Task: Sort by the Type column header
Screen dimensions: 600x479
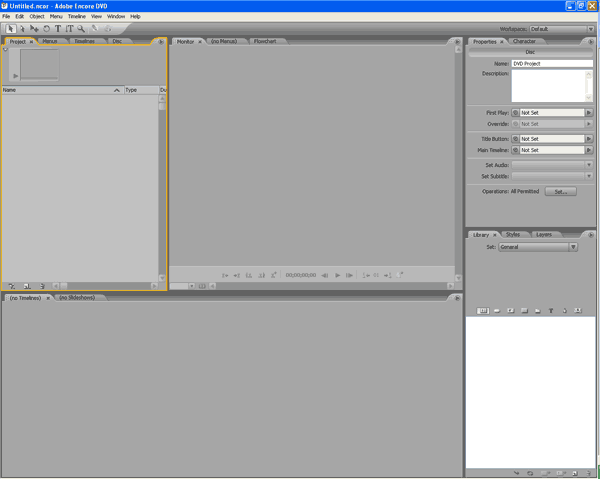Action: tap(142, 90)
